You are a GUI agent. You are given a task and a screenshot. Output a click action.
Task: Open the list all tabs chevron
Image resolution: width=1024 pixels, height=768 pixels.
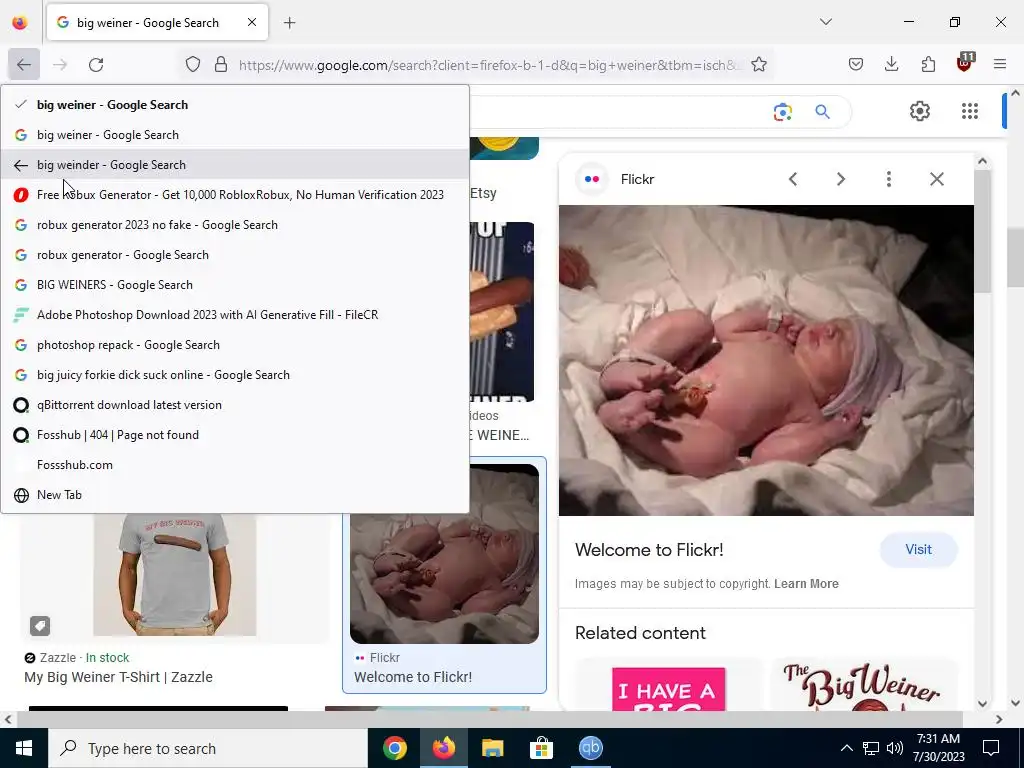coord(825,22)
